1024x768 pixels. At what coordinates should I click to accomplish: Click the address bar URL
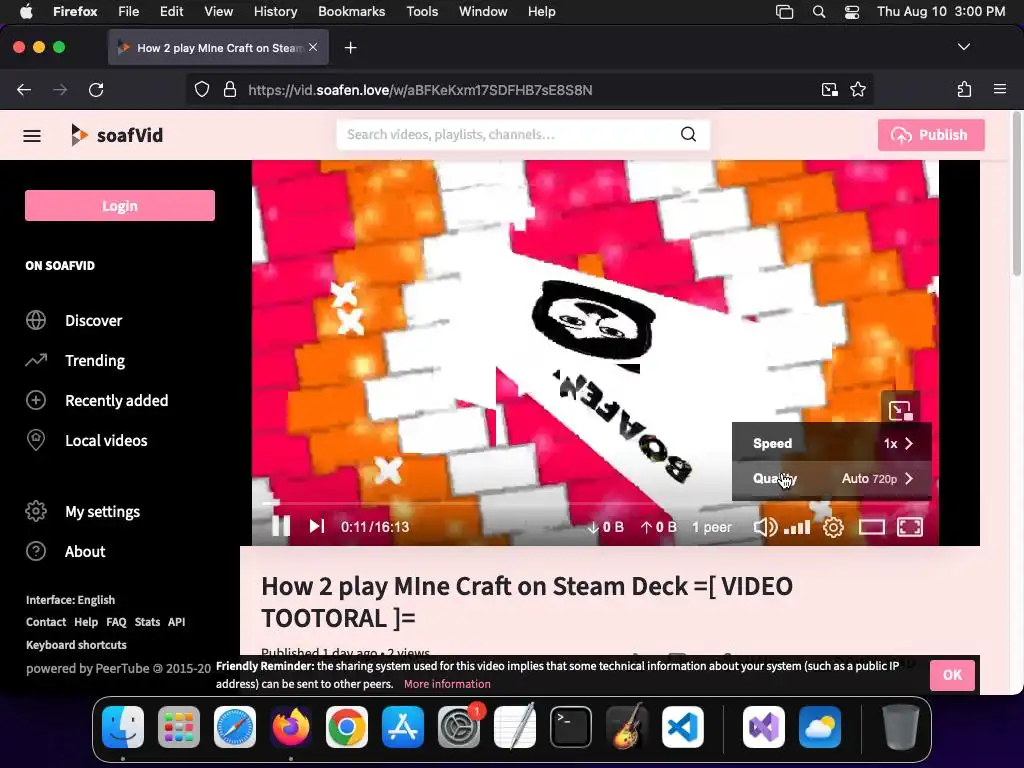pos(420,90)
